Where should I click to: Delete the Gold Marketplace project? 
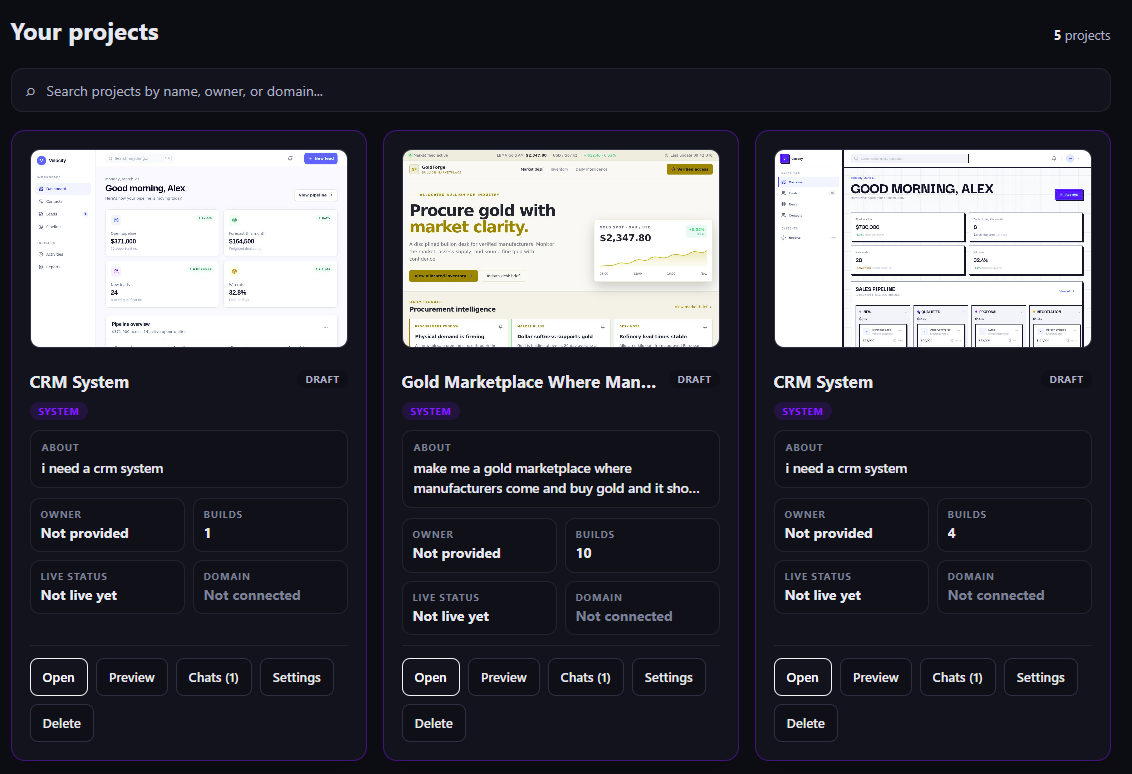[x=434, y=723]
